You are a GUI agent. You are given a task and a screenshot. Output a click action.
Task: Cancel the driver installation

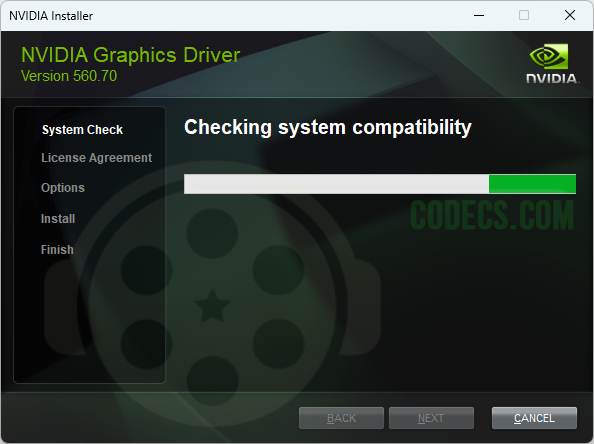(x=534, y=418)
